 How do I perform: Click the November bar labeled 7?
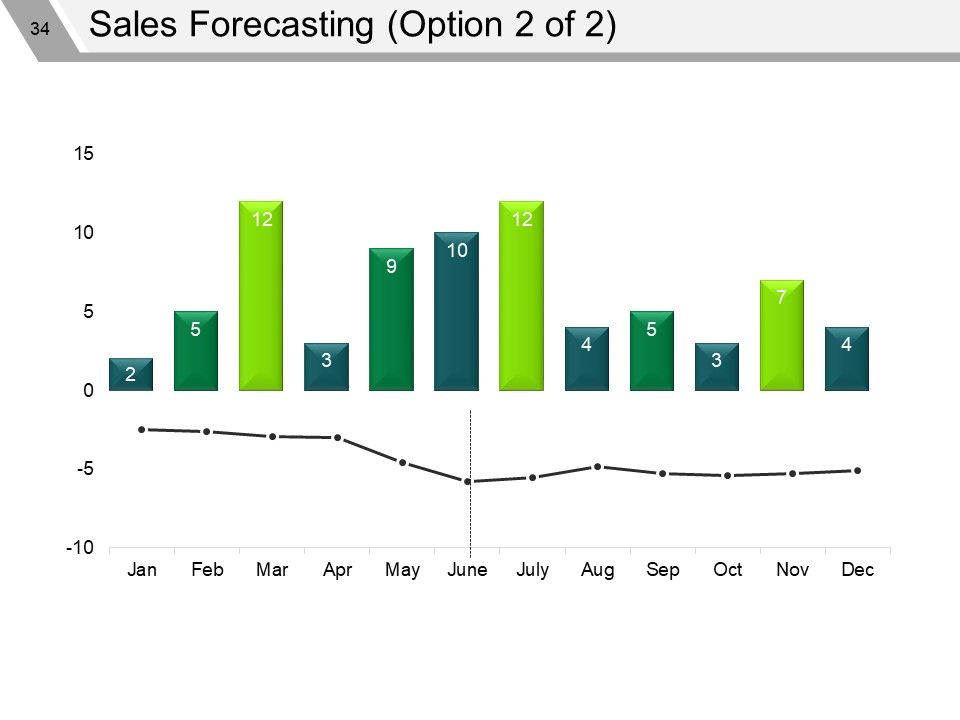tap(782, 335)
